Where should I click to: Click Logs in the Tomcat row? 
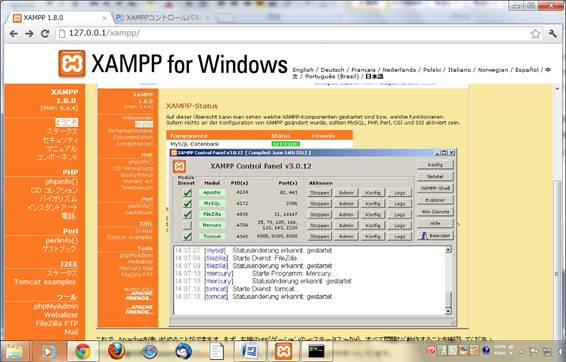[400, 236]
